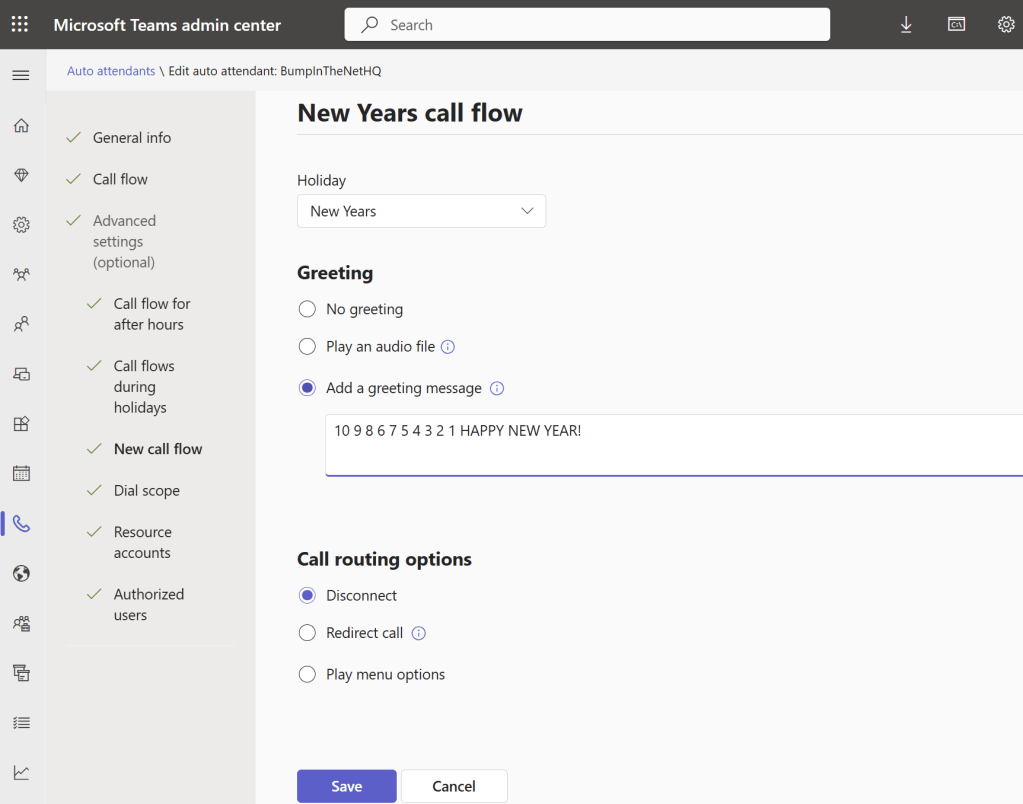The height and width of the screenshot is (804, 1023).
Task: Click the download icon in header
Action: point(906,25)
